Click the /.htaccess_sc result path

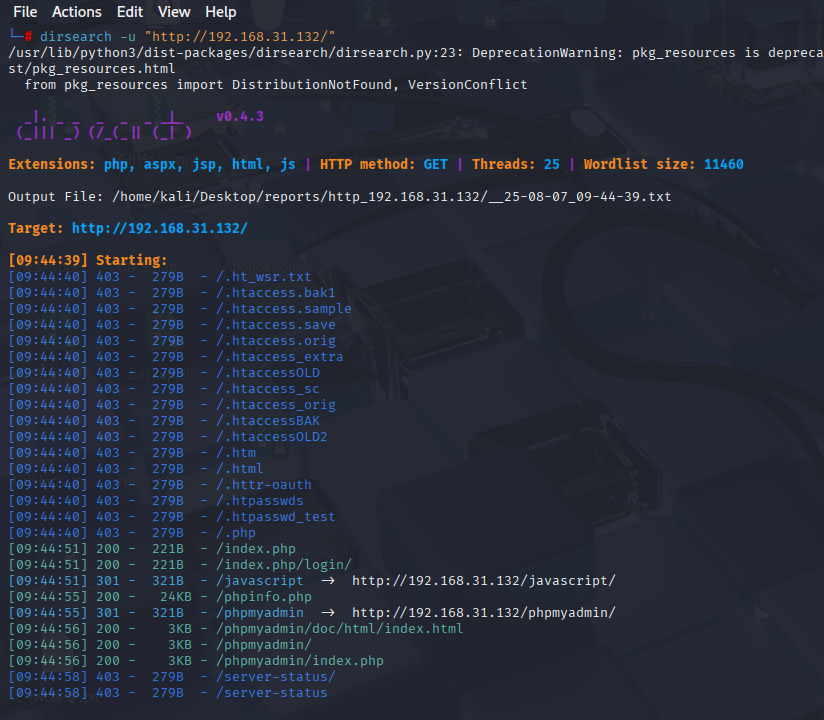tap(268, 389)
